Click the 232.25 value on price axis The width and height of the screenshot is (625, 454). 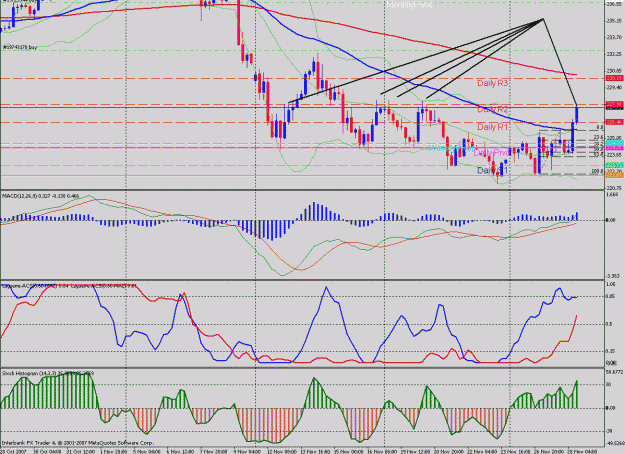pos(613,54)
